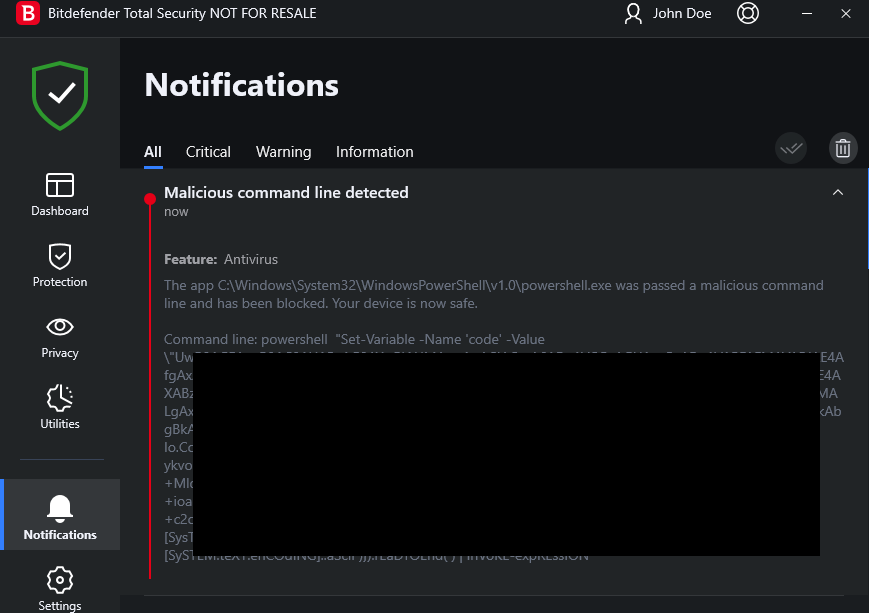Open the Utilities section
This screenshot has width=869, height=613.
click(x=60, y=399)
